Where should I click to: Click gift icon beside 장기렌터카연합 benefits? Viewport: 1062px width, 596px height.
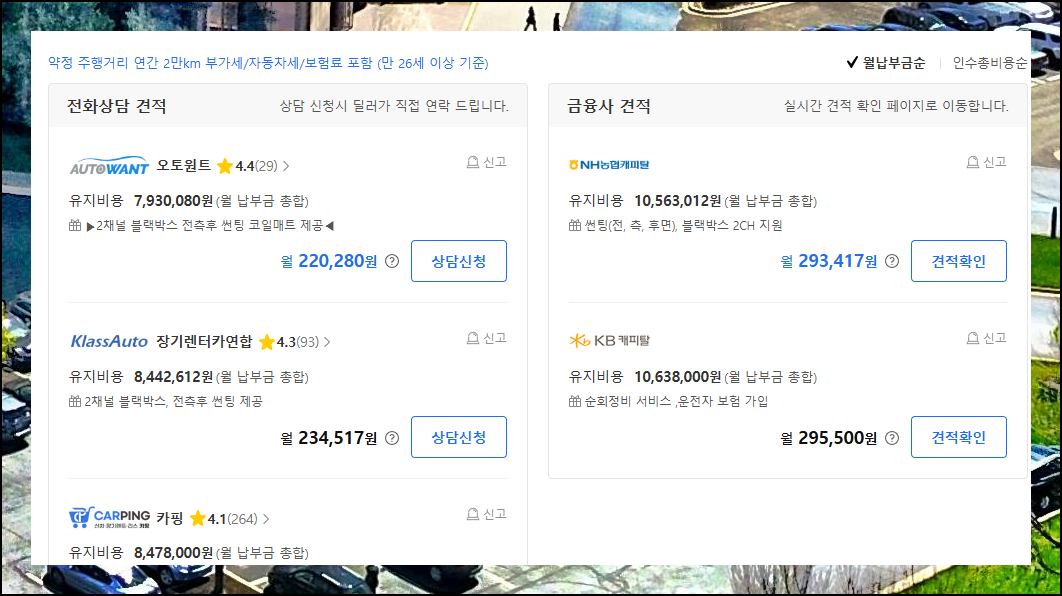coord(75,401)
